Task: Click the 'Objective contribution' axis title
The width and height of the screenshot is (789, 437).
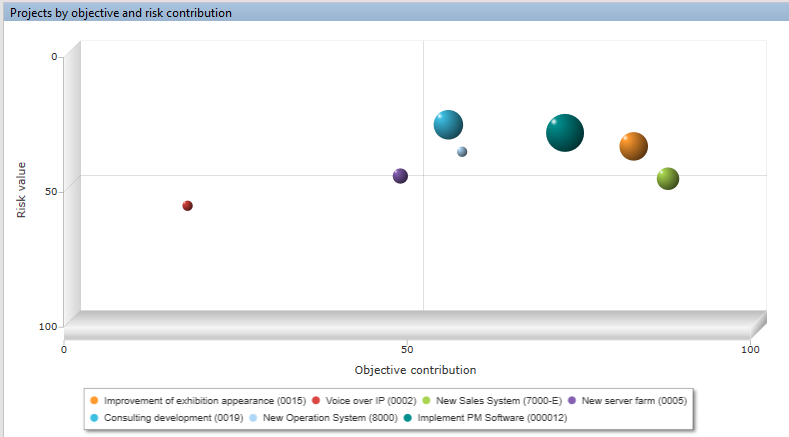Action: pyautogui.click(x=415, y=370)
